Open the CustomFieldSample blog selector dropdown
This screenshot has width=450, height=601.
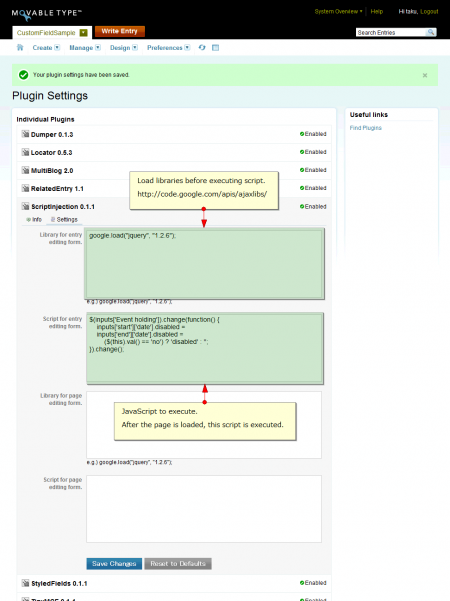coord(83,33)
